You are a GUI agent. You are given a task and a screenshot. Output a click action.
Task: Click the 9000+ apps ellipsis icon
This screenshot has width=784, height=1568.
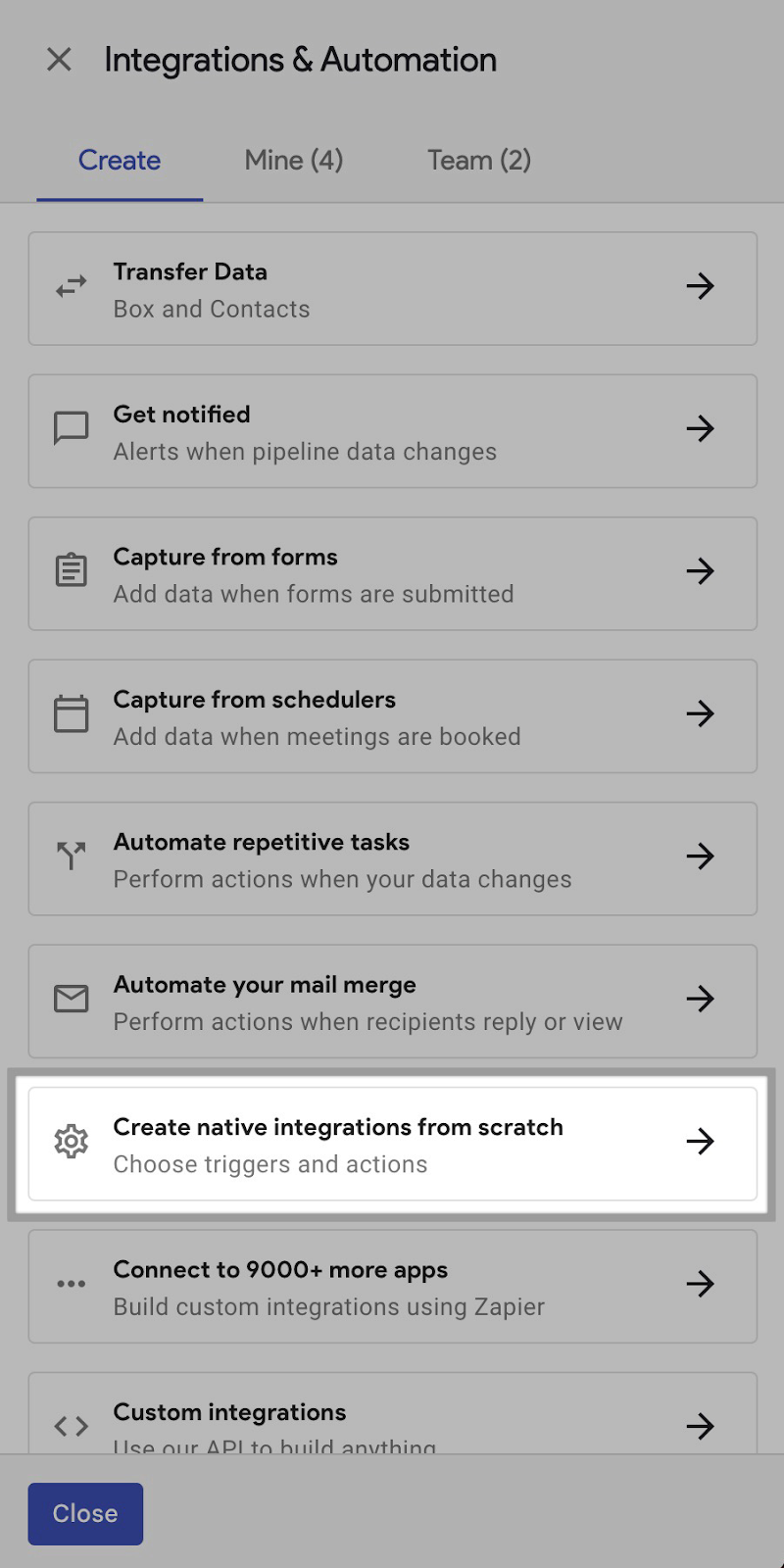click(x=70, y=1285)
